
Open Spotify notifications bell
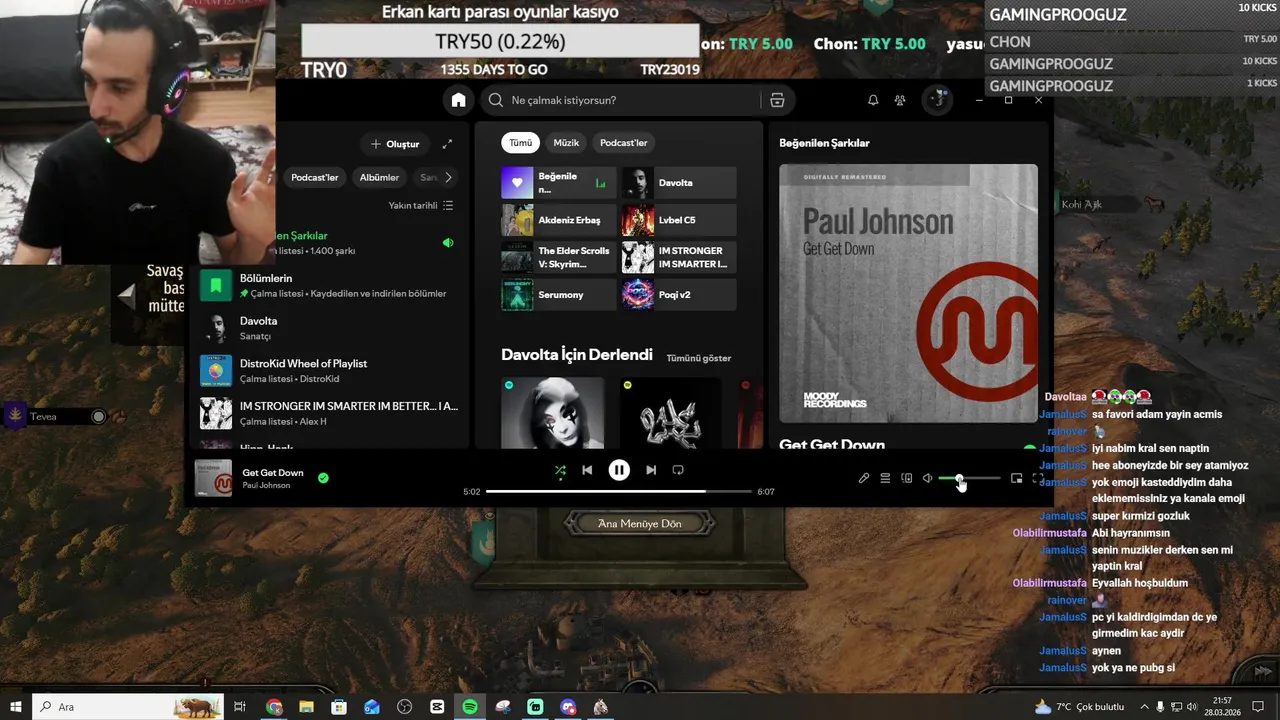(x=873, y=100)
